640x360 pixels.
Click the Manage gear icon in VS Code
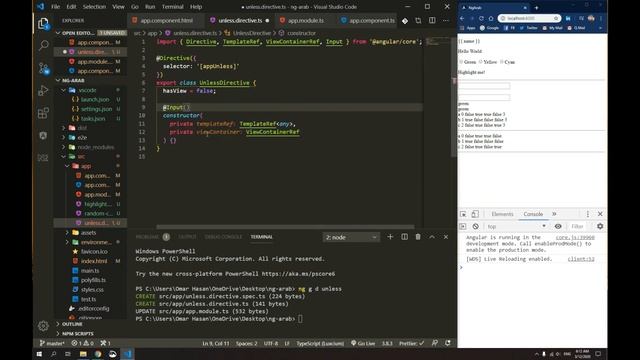tap(43, 326)
